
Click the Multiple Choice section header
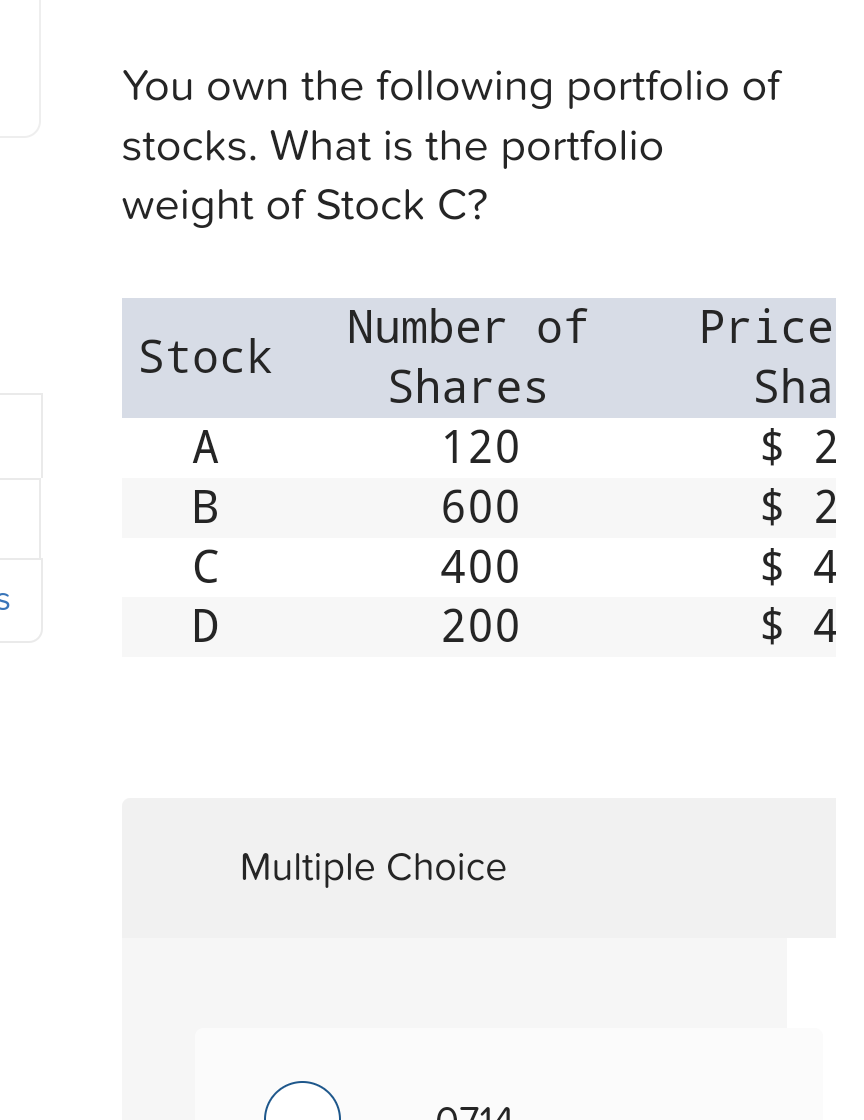(372, 866)
